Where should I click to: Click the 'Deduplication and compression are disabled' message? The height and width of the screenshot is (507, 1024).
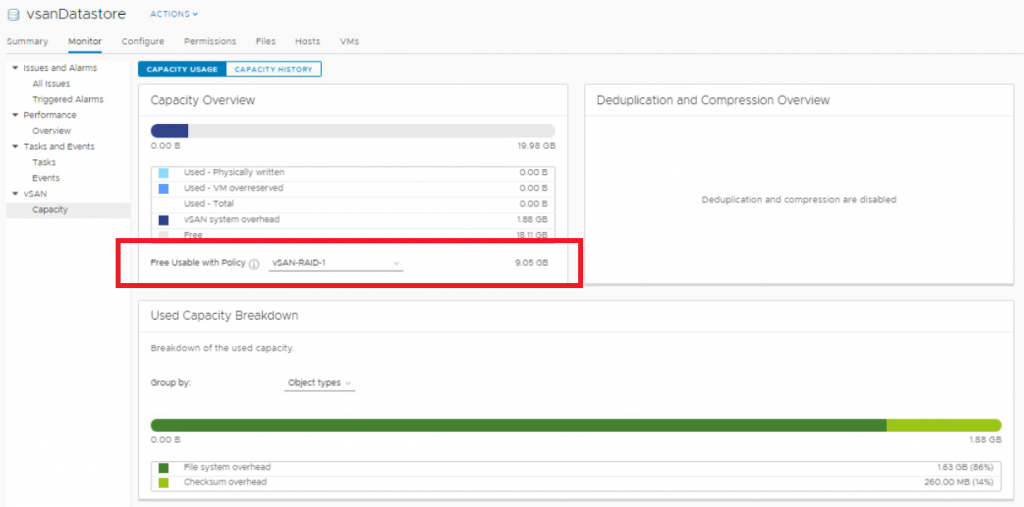click(799, 199)
